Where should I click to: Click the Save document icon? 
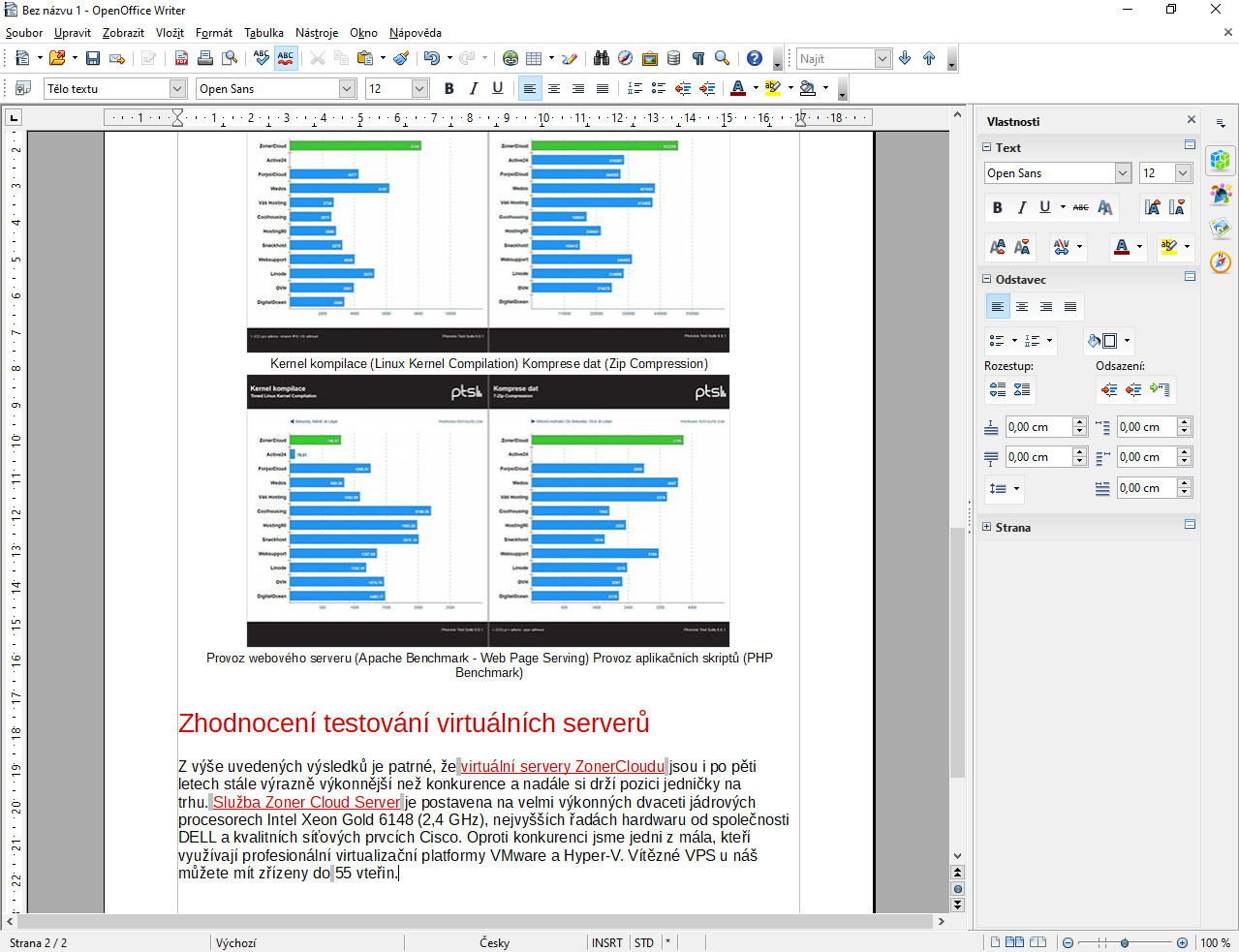(x=93, y=59)
